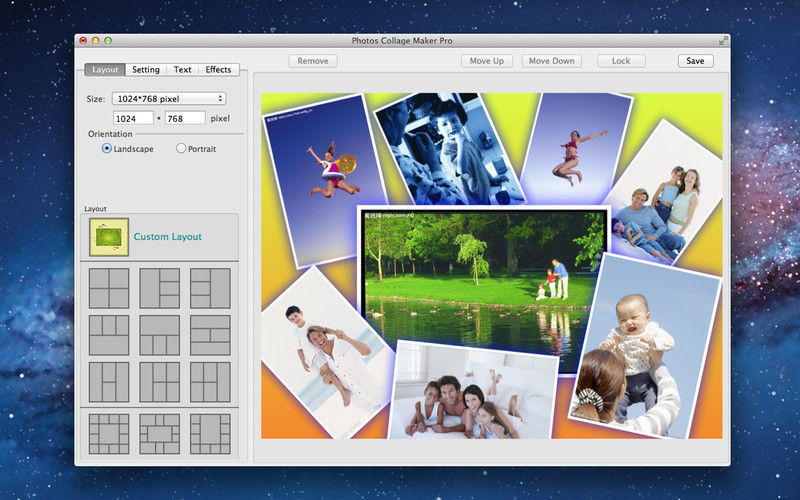The height and width of the screenshot is (500, 800).
Task: Choose layout with tall left column and four-cell grid
Action: tap(160, 382)
